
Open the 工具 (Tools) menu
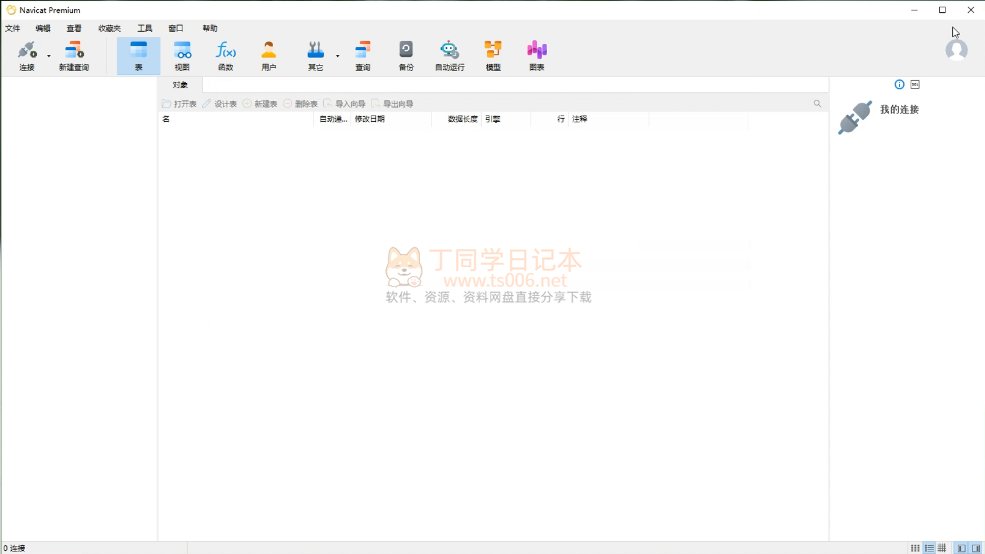point(145,28)
